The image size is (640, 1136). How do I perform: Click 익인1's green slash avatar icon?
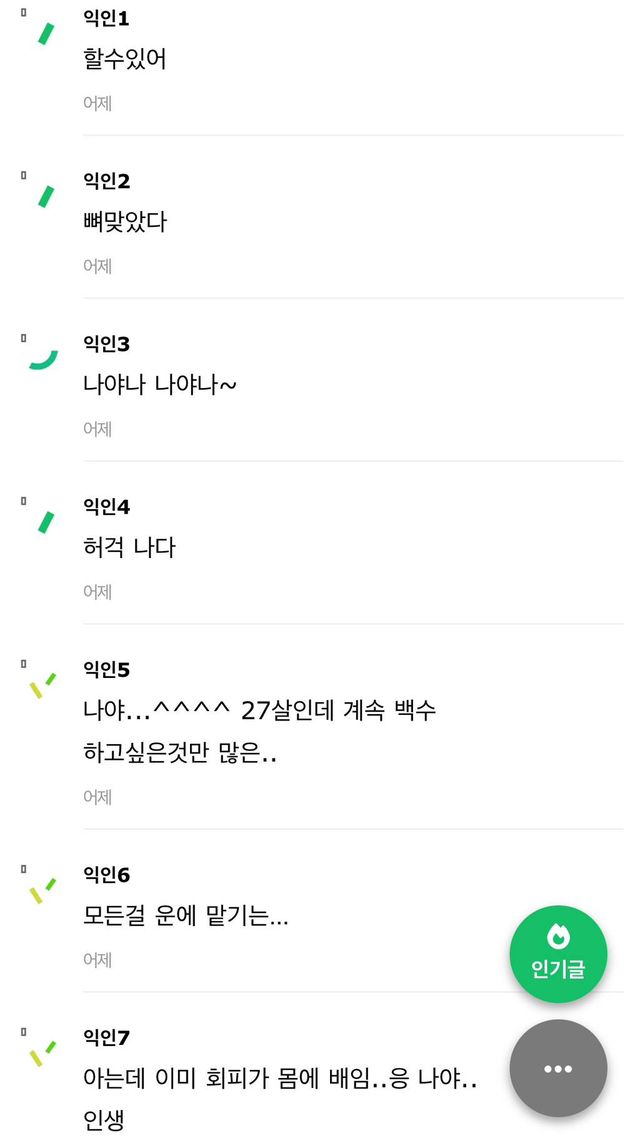click(x=45, y=33)
